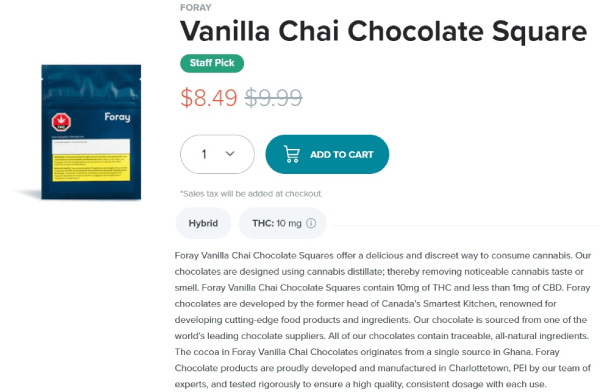Click the Foray logo on the package
This screenshot has height=392, width=600.
[x=117, y=117]
